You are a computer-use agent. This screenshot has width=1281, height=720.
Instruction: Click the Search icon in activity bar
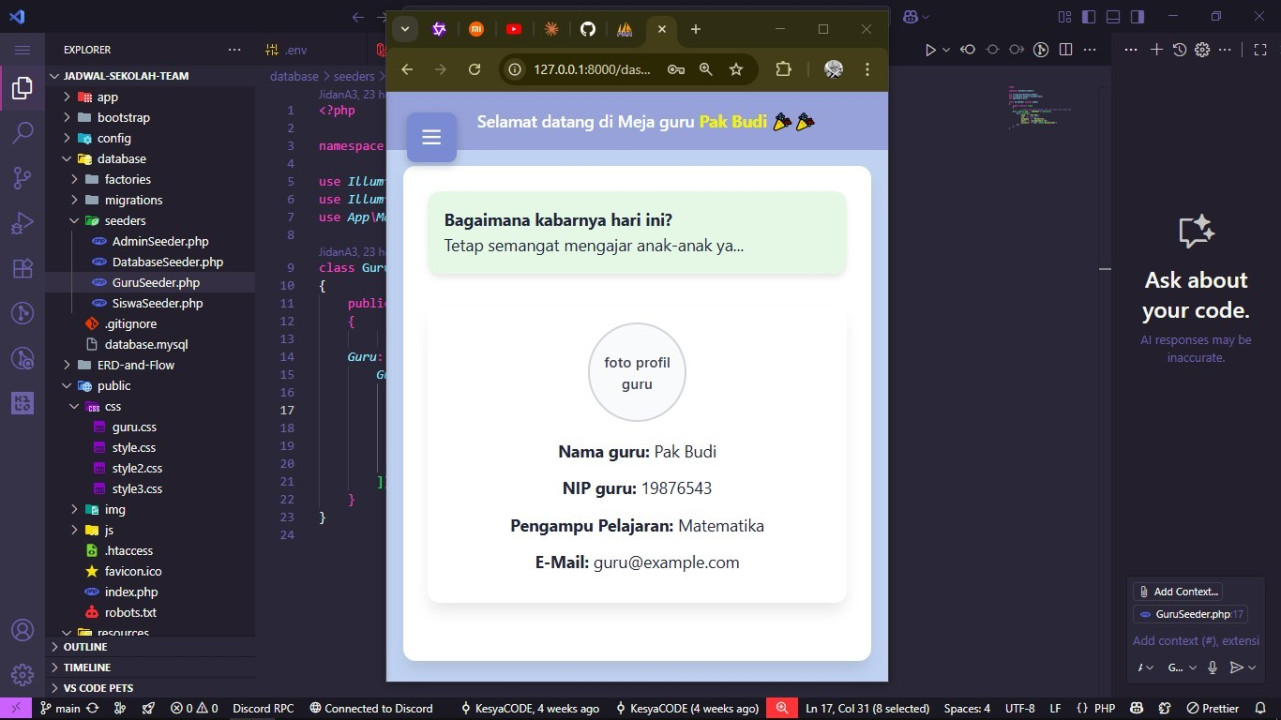click(22, 133)
